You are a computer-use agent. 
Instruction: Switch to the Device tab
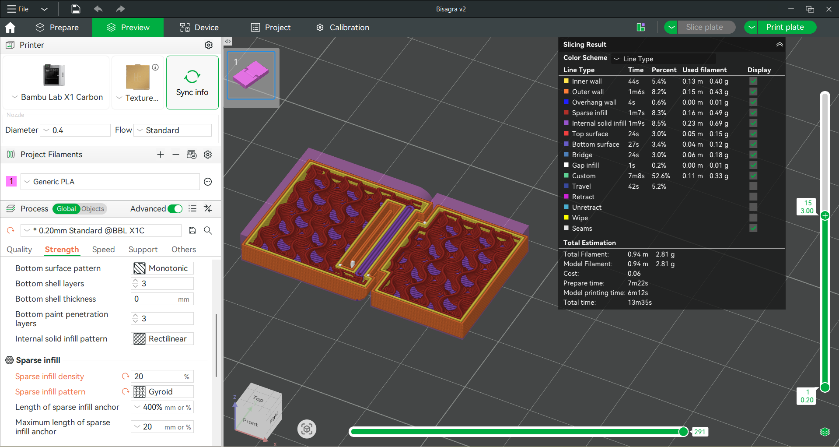click(199, 27)
